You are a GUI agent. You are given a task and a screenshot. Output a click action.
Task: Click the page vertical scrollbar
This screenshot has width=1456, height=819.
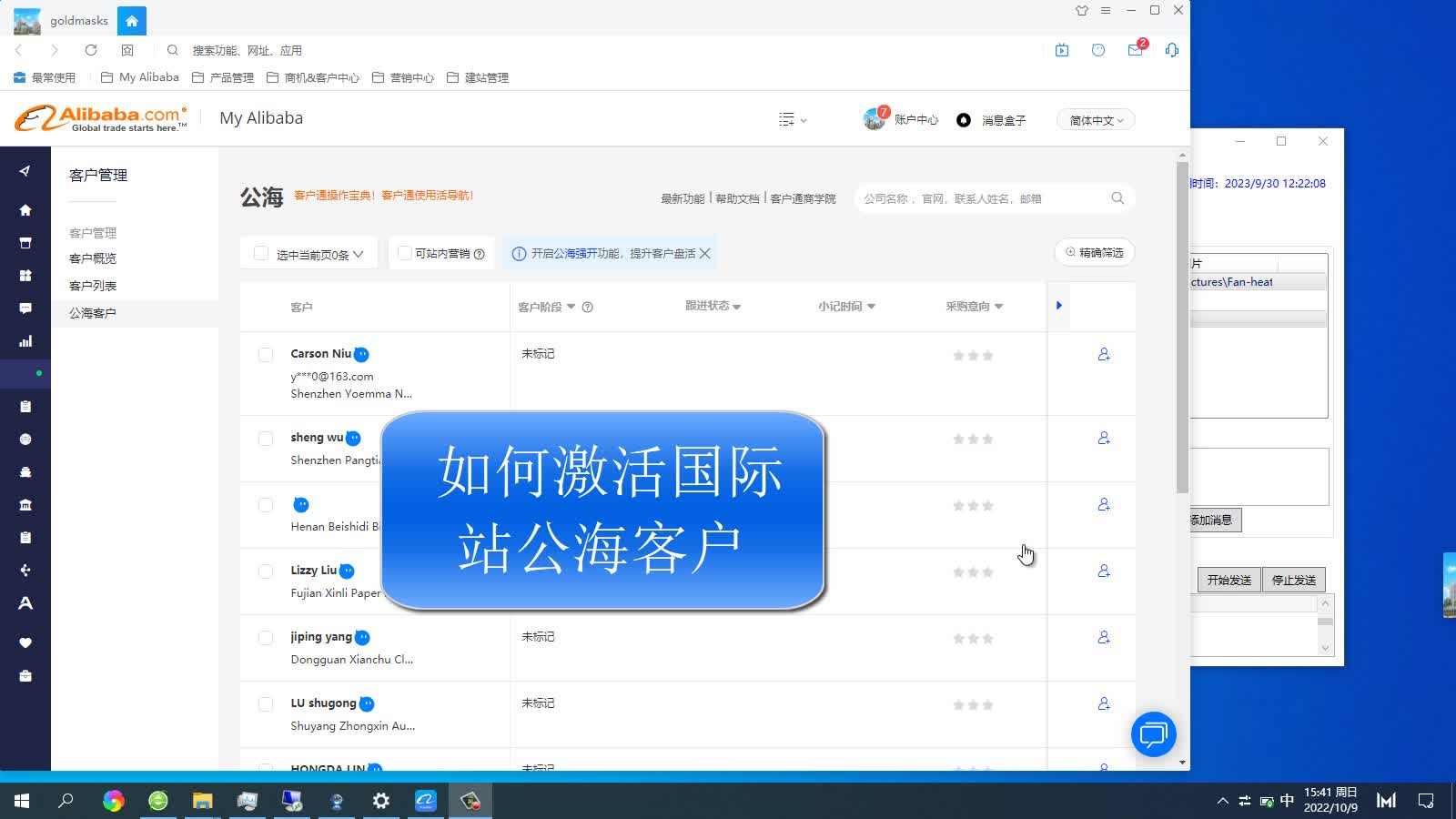coord(1182,328)
